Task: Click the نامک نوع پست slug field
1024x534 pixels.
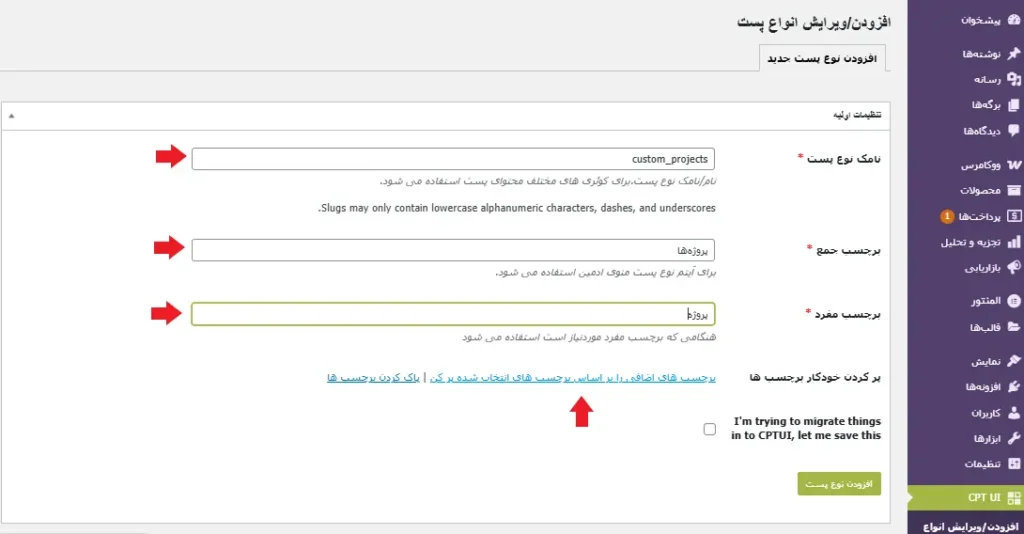Action: tap(453, 159)
